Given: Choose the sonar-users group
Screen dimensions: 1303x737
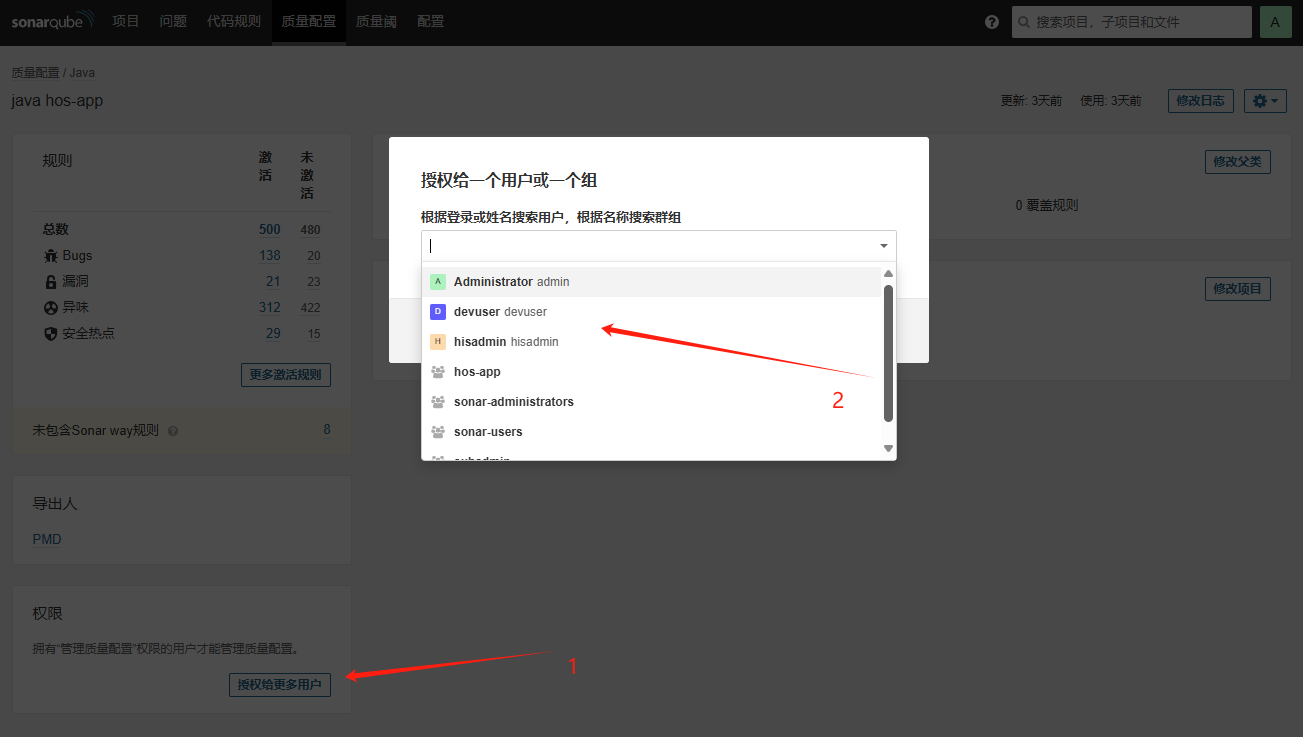Looking at the screenshot, I should pos(488,432).
